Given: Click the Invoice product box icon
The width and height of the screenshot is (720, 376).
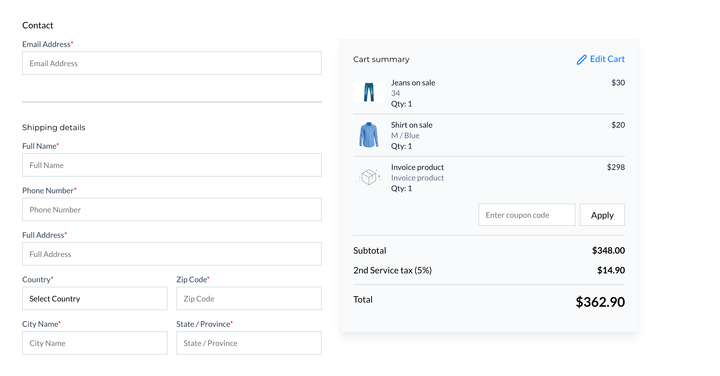Looking at the screenshot, I should (x=369, y=177).
